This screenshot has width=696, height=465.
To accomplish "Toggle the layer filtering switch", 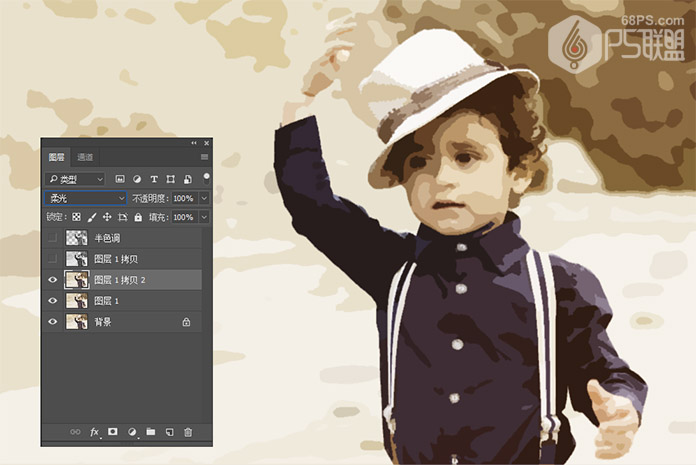I will click(x=206, y=179).
